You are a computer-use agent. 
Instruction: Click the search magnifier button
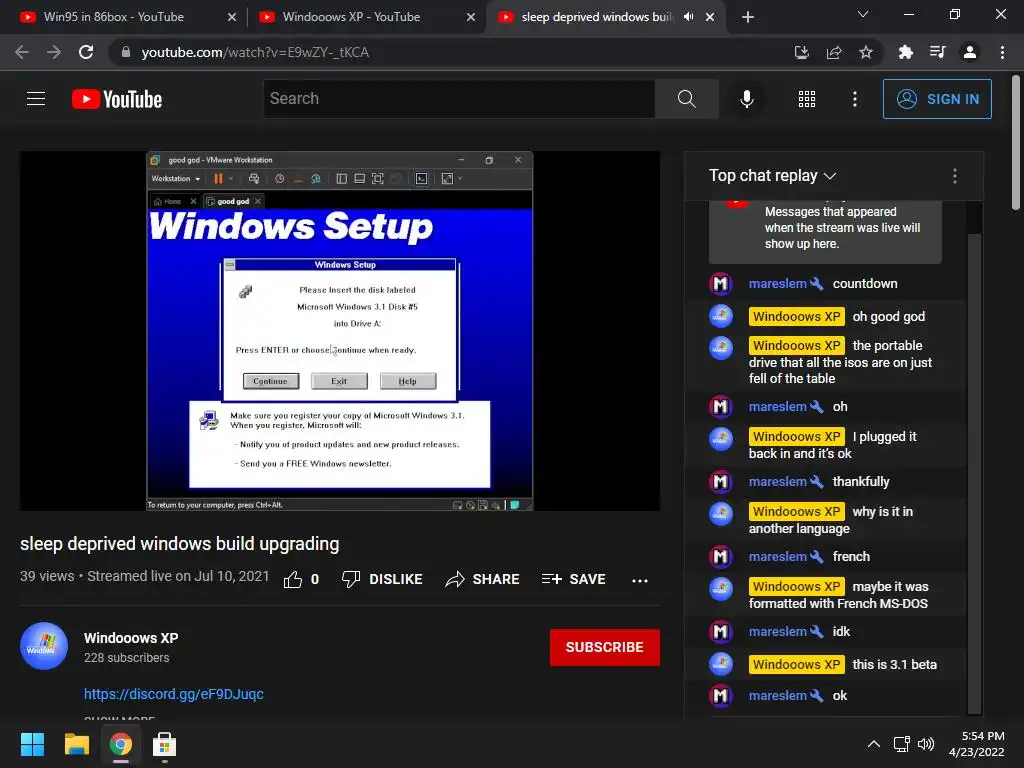[x=686, y=99]
